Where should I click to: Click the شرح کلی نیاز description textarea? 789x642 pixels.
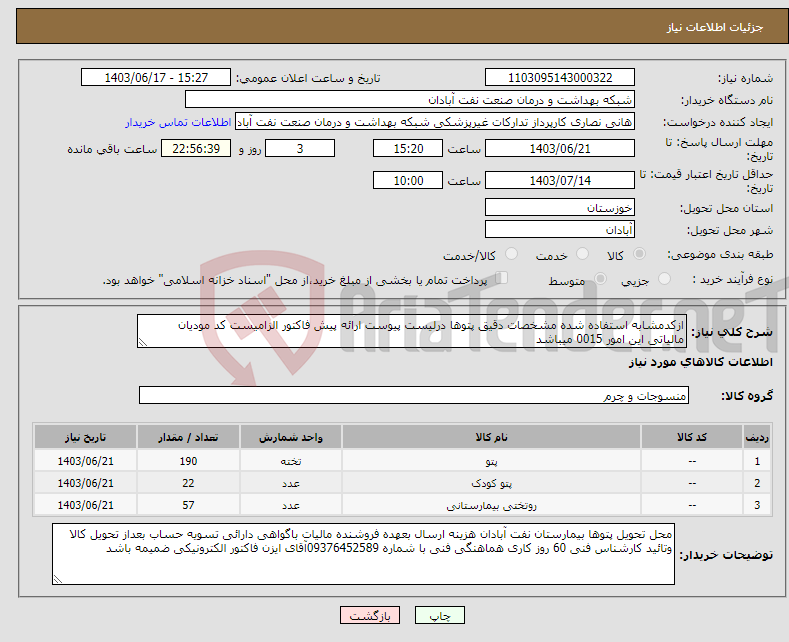412,331
